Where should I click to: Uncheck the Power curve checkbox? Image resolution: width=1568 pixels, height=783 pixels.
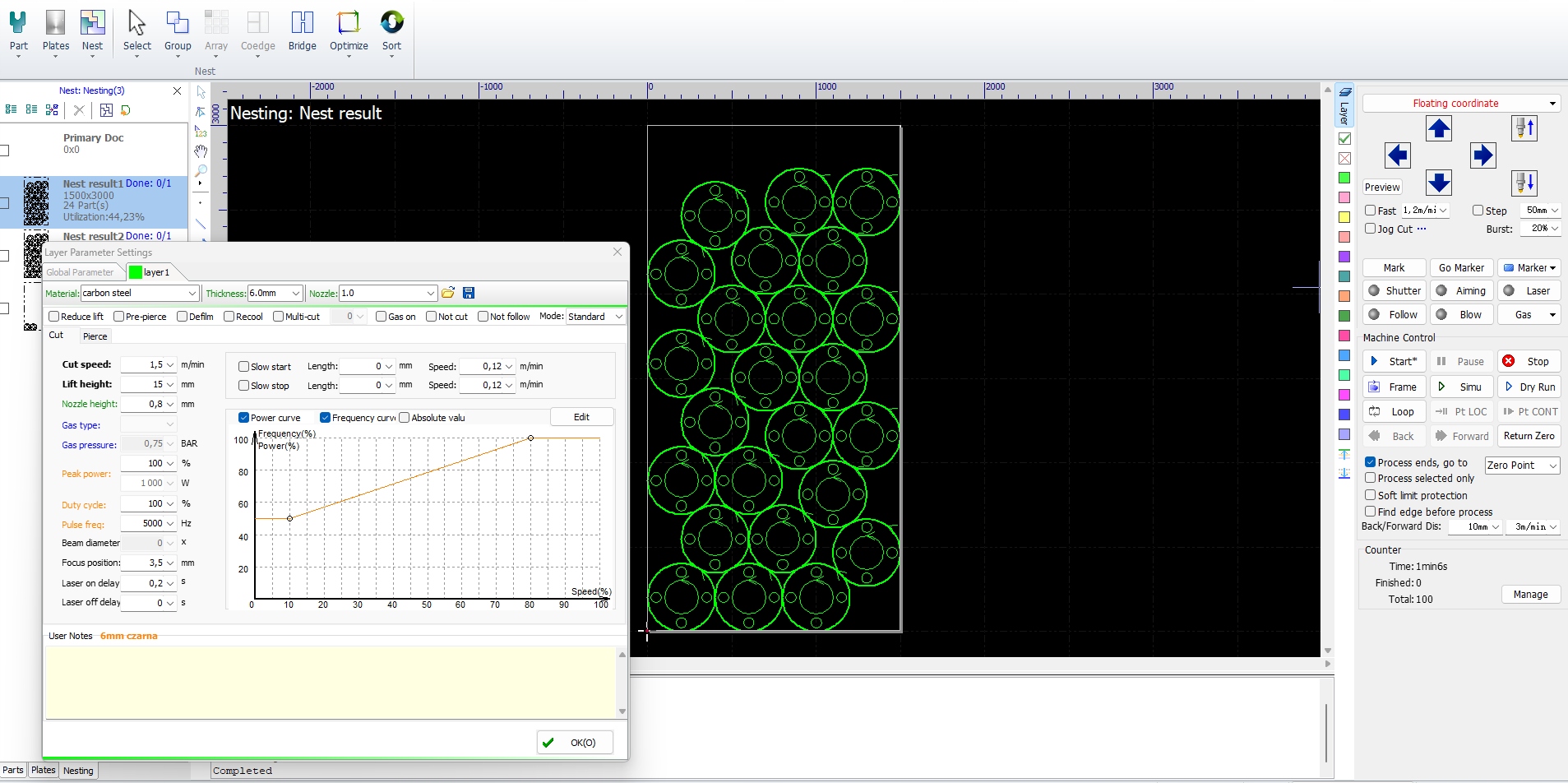244,418
